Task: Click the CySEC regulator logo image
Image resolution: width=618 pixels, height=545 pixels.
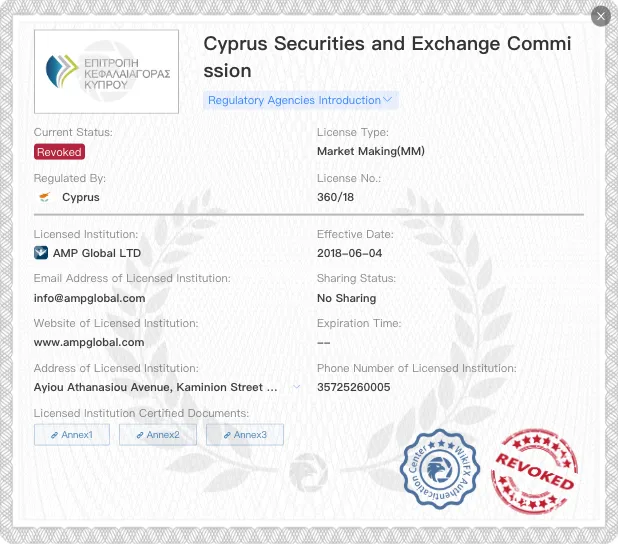Action: pos(106,72)
